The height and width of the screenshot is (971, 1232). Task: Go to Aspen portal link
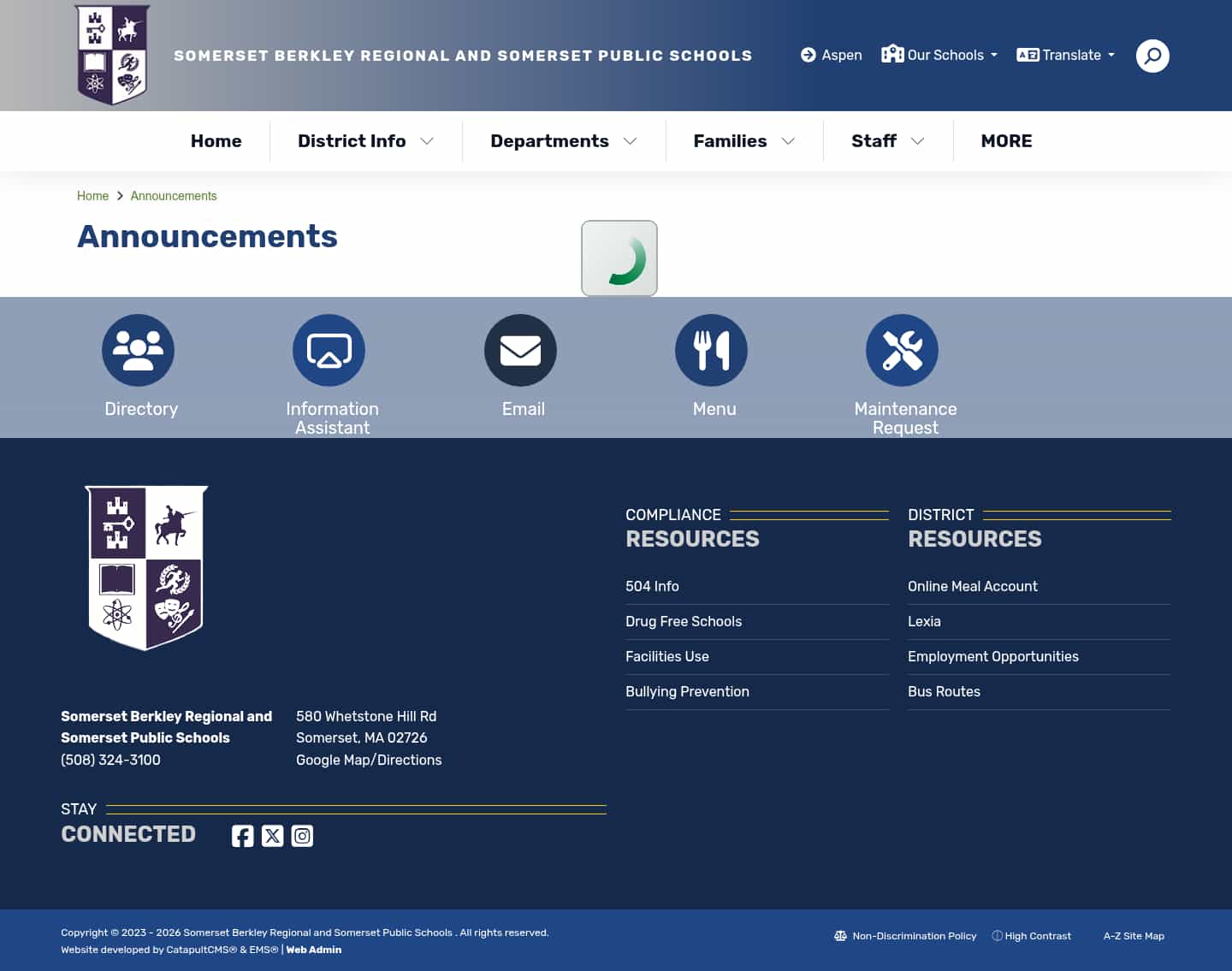(832, 55)
